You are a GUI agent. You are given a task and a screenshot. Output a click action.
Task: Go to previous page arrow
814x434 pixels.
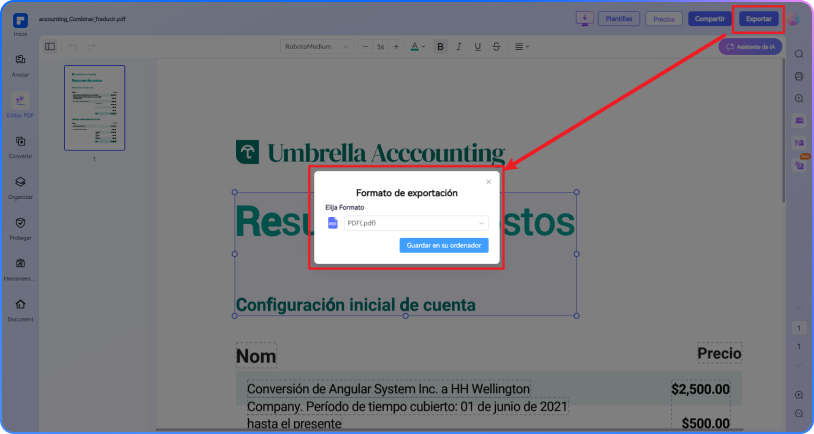coord(799,309)
